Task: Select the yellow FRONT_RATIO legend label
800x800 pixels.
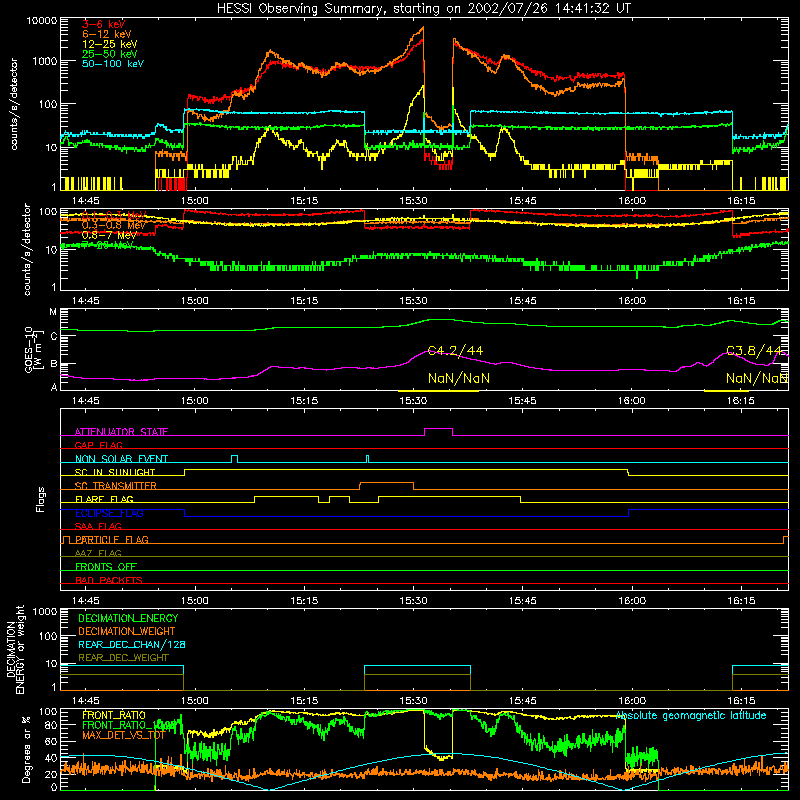Action: click(x=114, y=715)
